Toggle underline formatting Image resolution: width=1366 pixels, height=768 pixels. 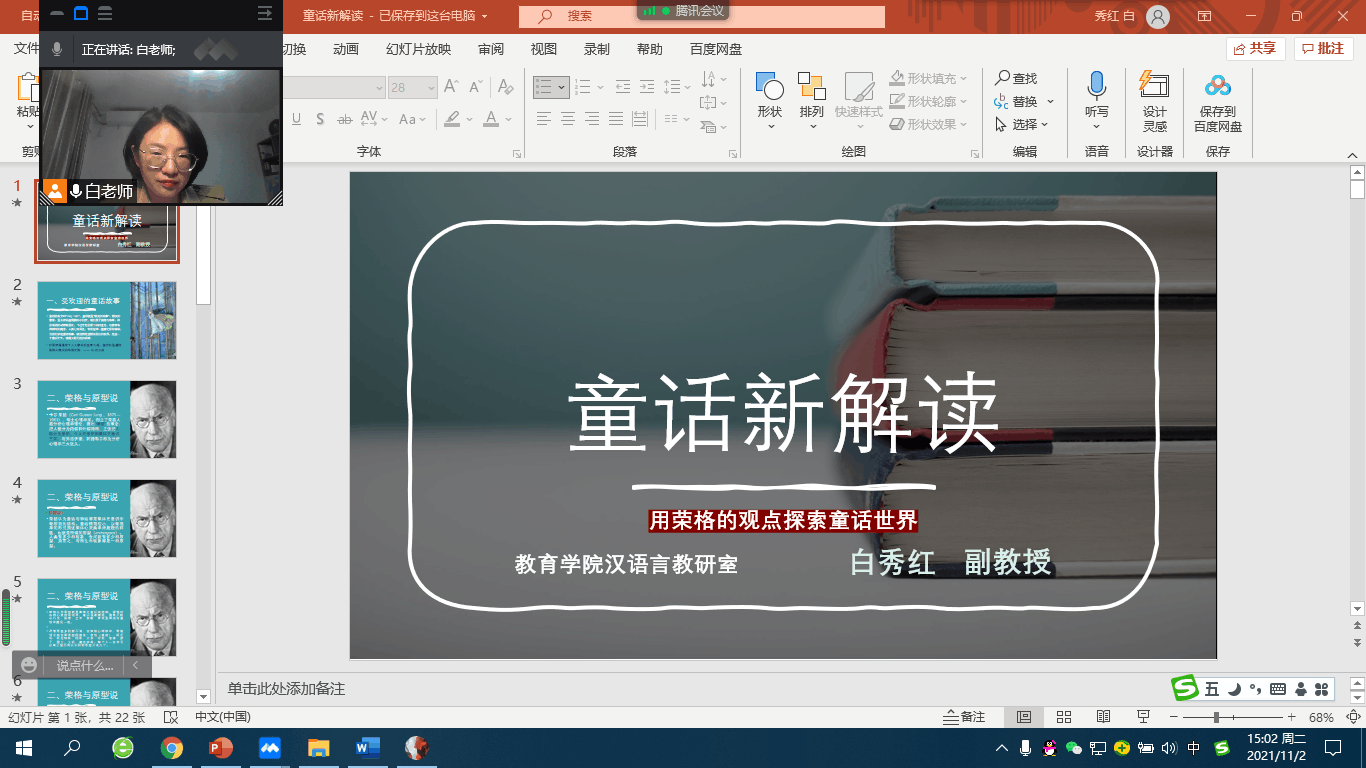(297, 119)
